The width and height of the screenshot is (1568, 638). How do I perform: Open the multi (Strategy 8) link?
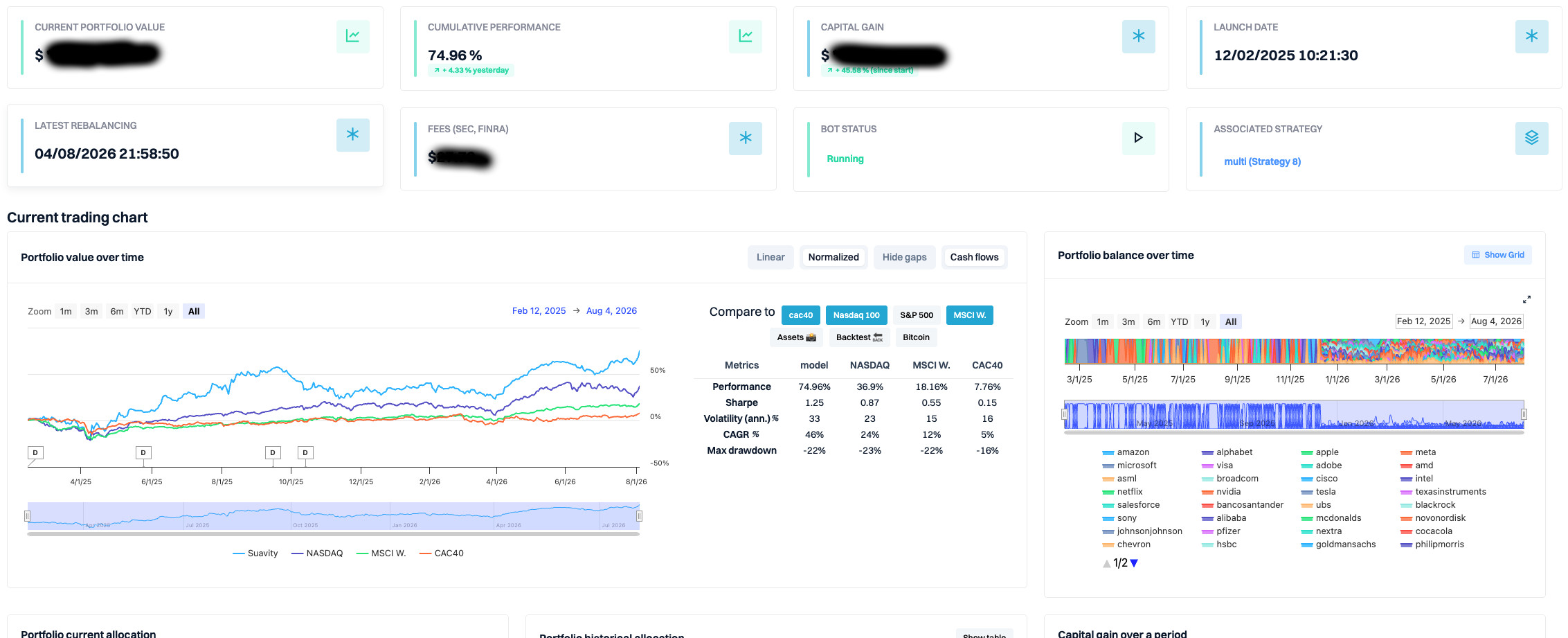click(x=1262, y=161)
